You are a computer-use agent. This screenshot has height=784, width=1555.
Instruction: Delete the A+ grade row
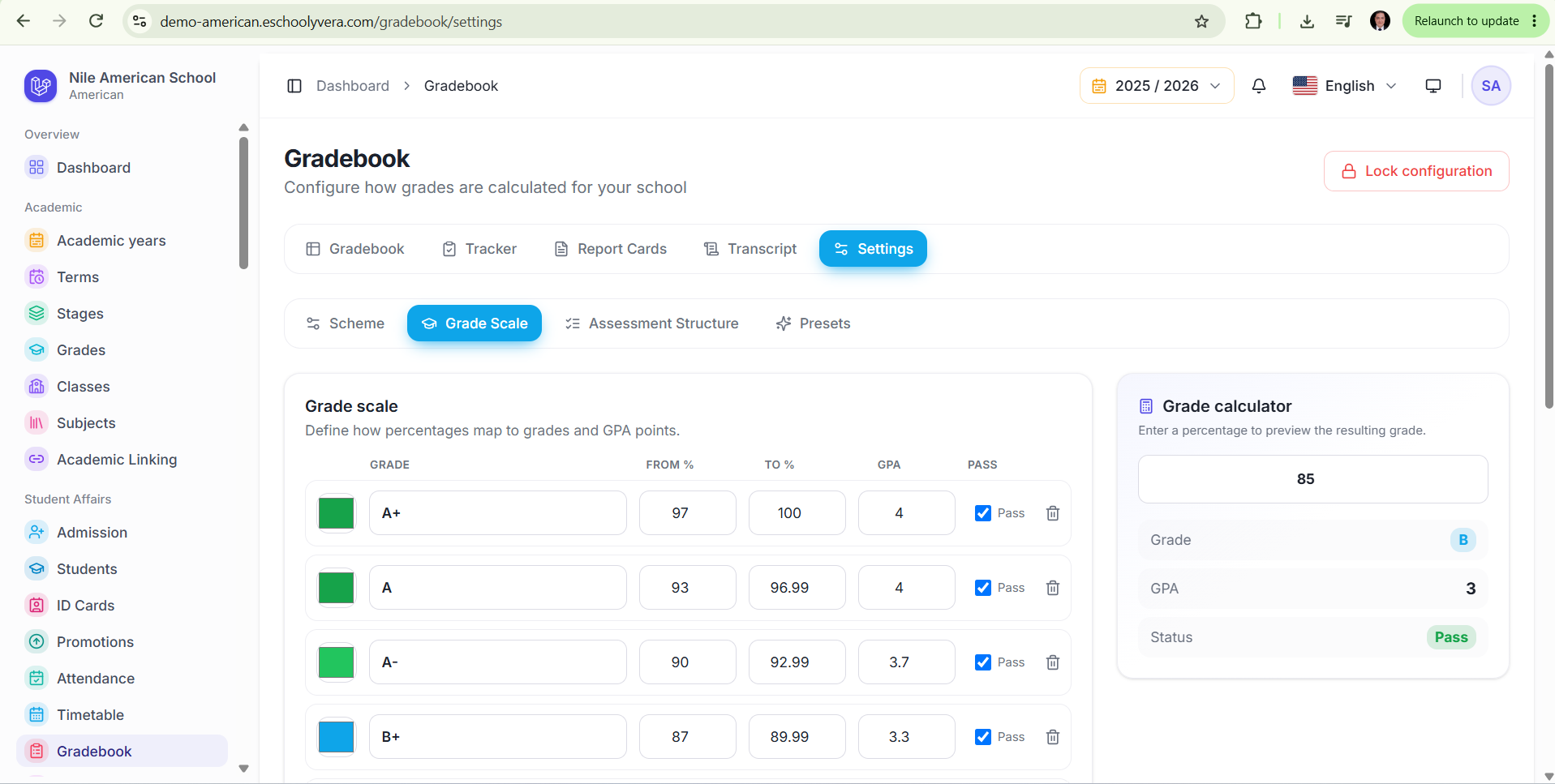pos(1053,513)
